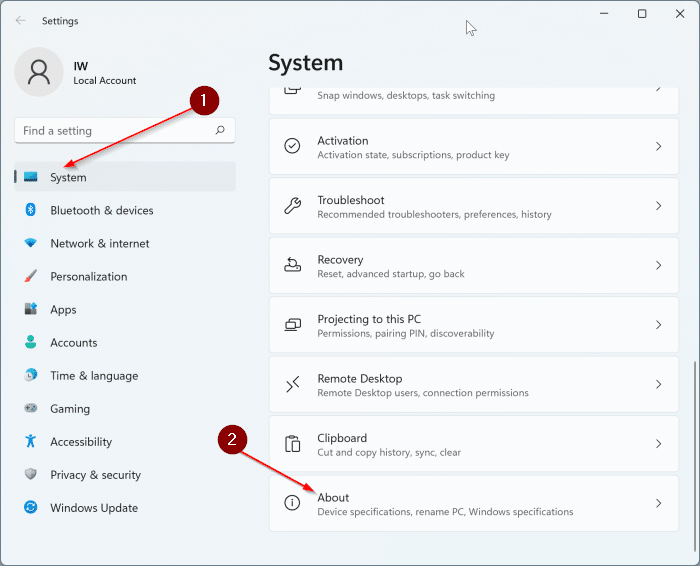This screenshot has height=566, width=700.
Task: Click the Projecting to this PC icon
Action: pos(292,325)
